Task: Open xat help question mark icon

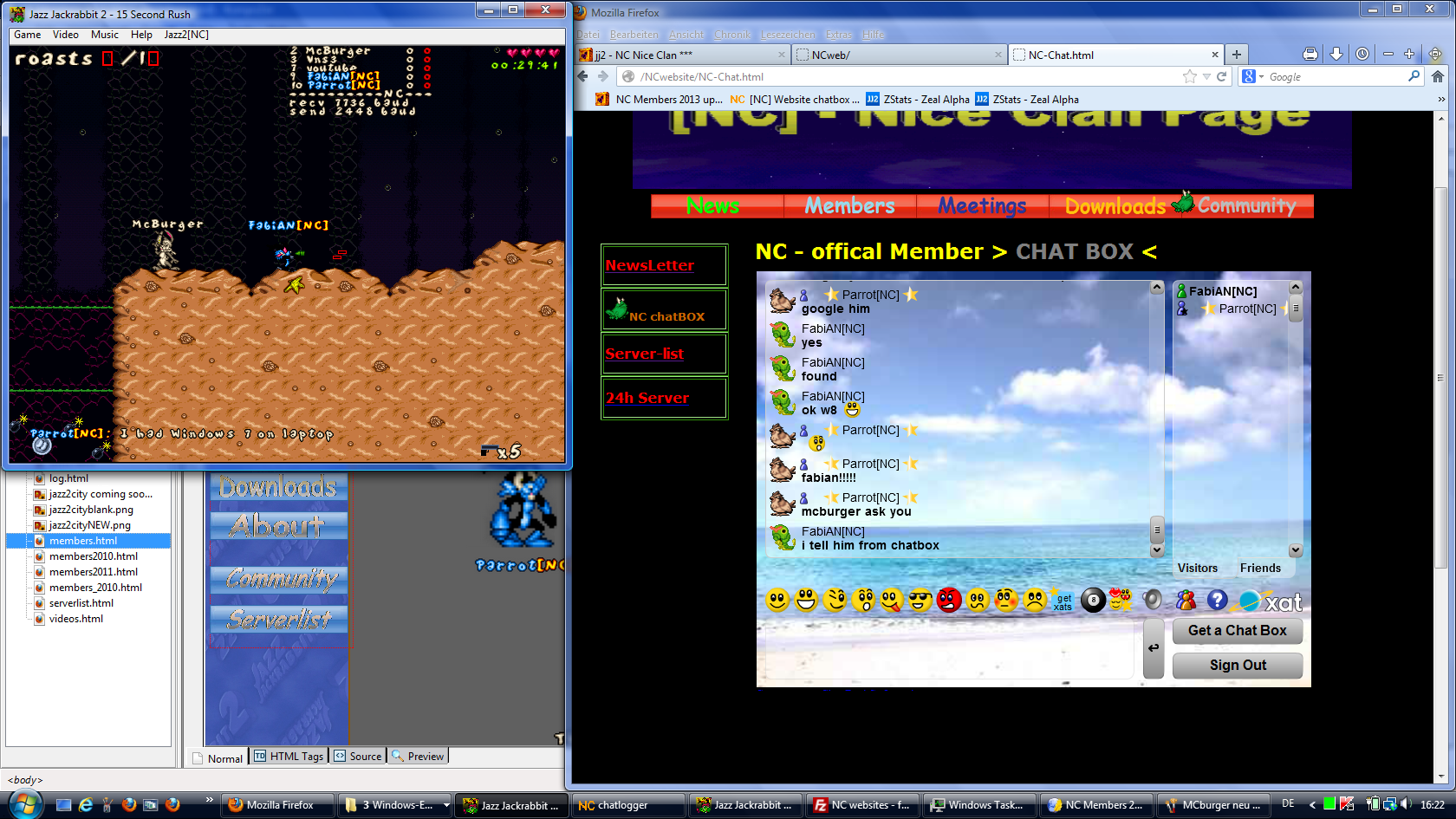Action: click(1217, 600)
